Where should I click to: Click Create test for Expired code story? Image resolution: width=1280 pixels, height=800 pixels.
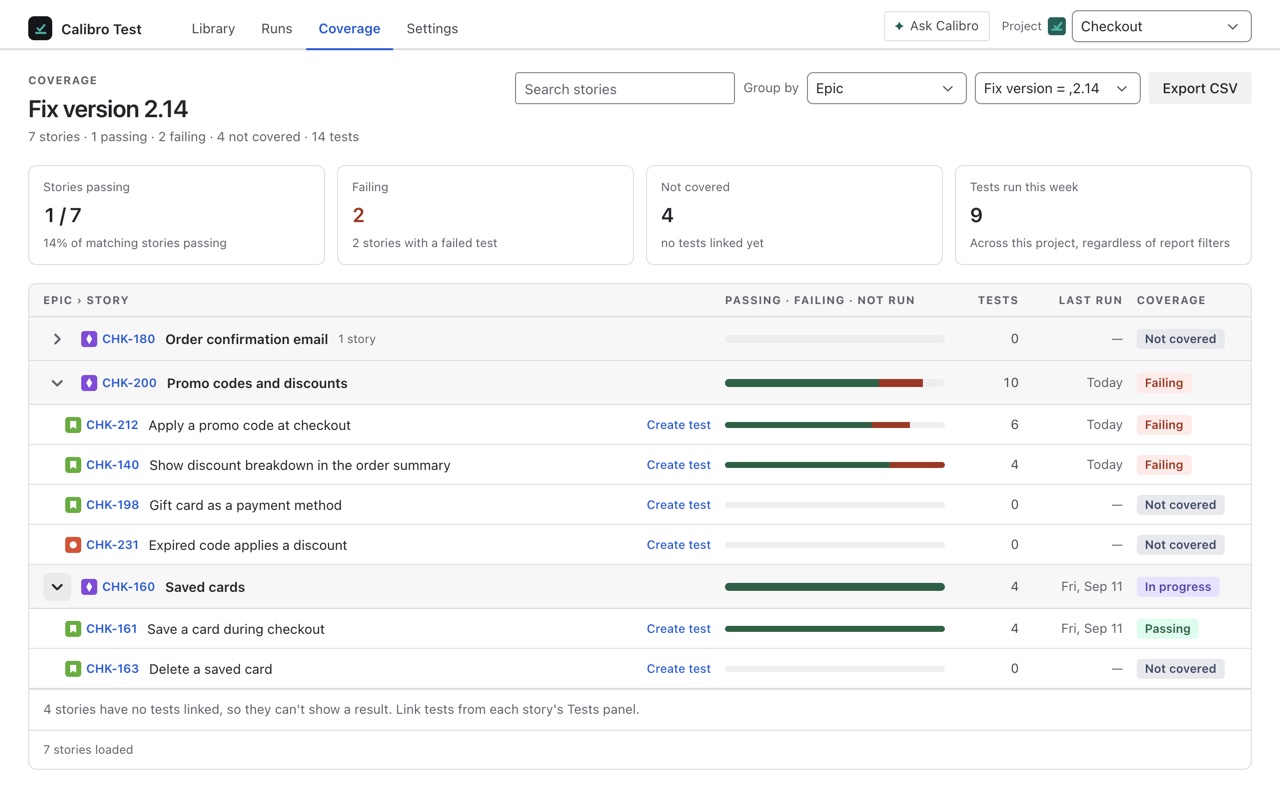[x=678, y=545]
